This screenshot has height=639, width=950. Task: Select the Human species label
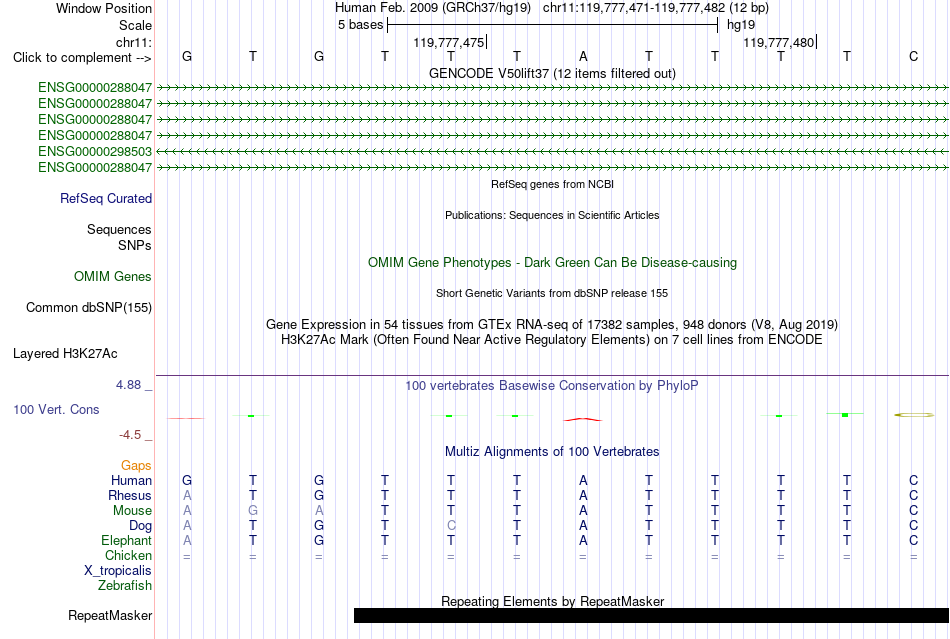click(131, 480)
